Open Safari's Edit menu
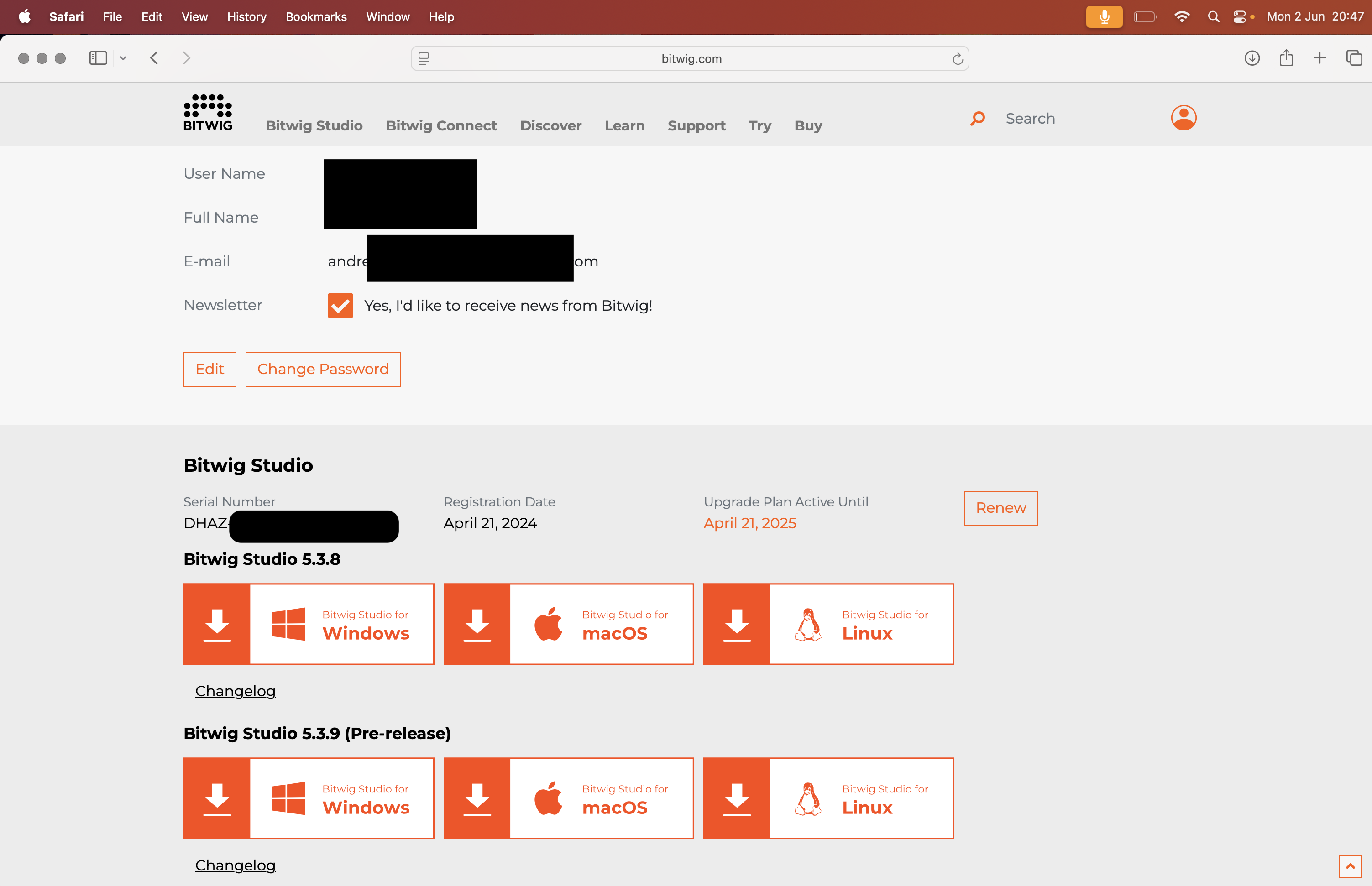The width and height of the screenshot is (1372, 886). click(152, 17)
